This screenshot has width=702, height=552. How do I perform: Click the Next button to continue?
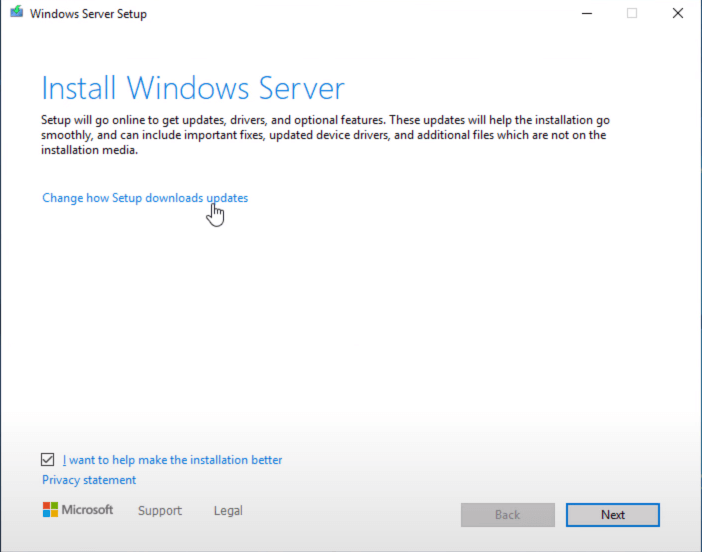[612, 515]
